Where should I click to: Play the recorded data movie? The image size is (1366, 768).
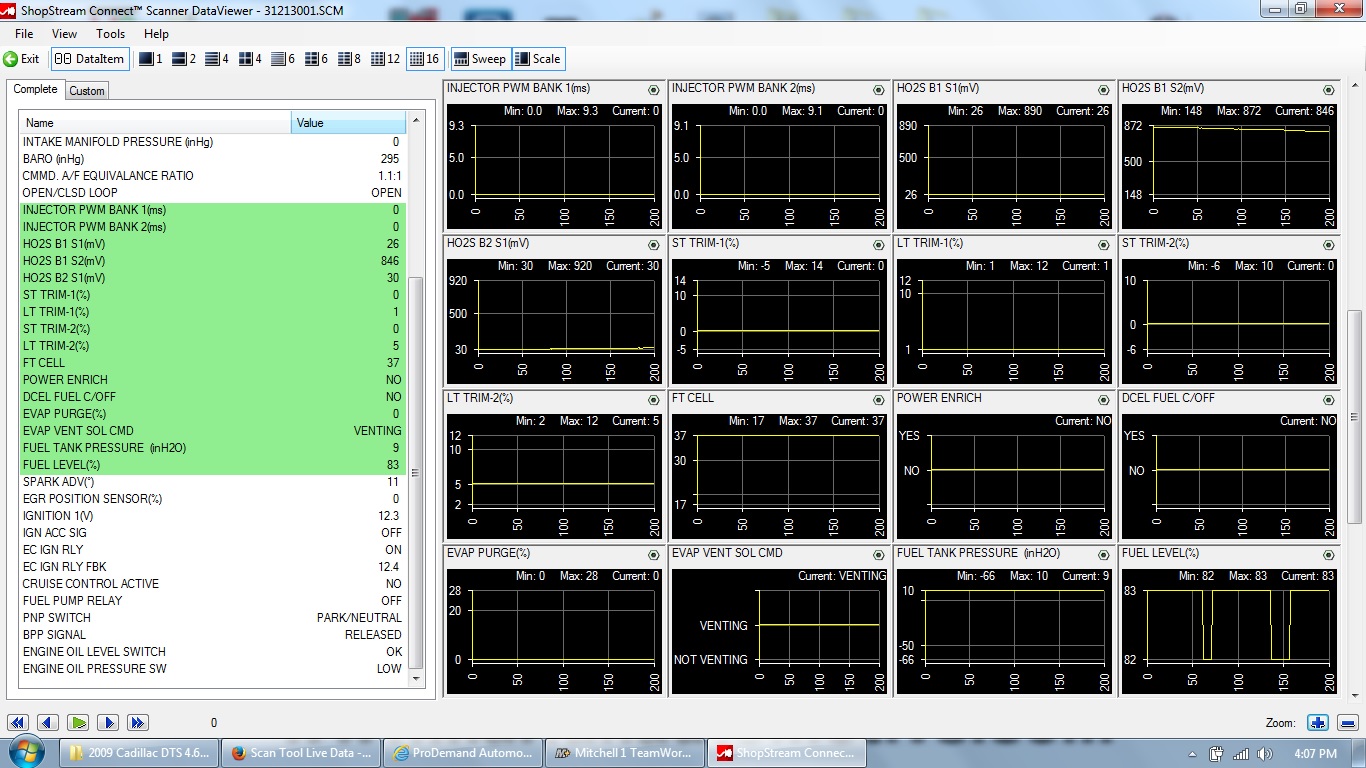point(78,722)
